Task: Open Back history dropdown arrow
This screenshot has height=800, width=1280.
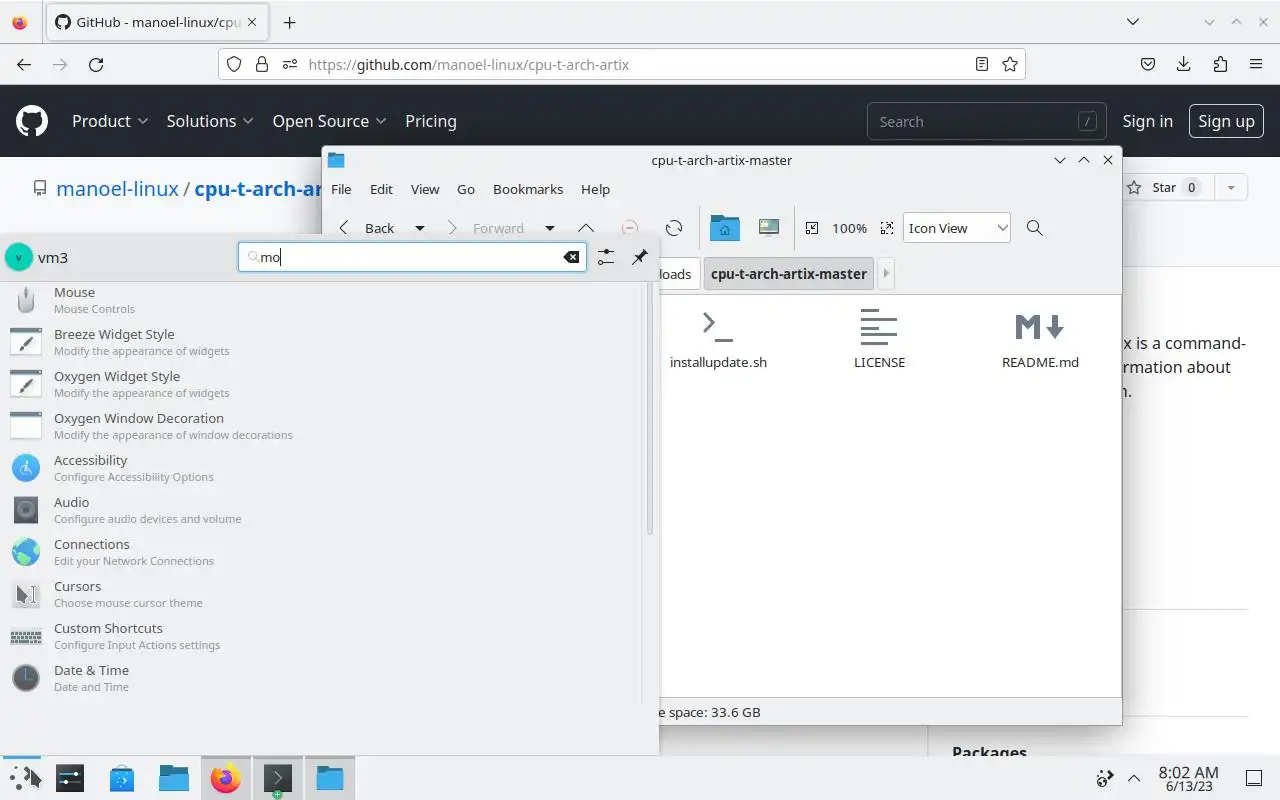Action: 420,228
